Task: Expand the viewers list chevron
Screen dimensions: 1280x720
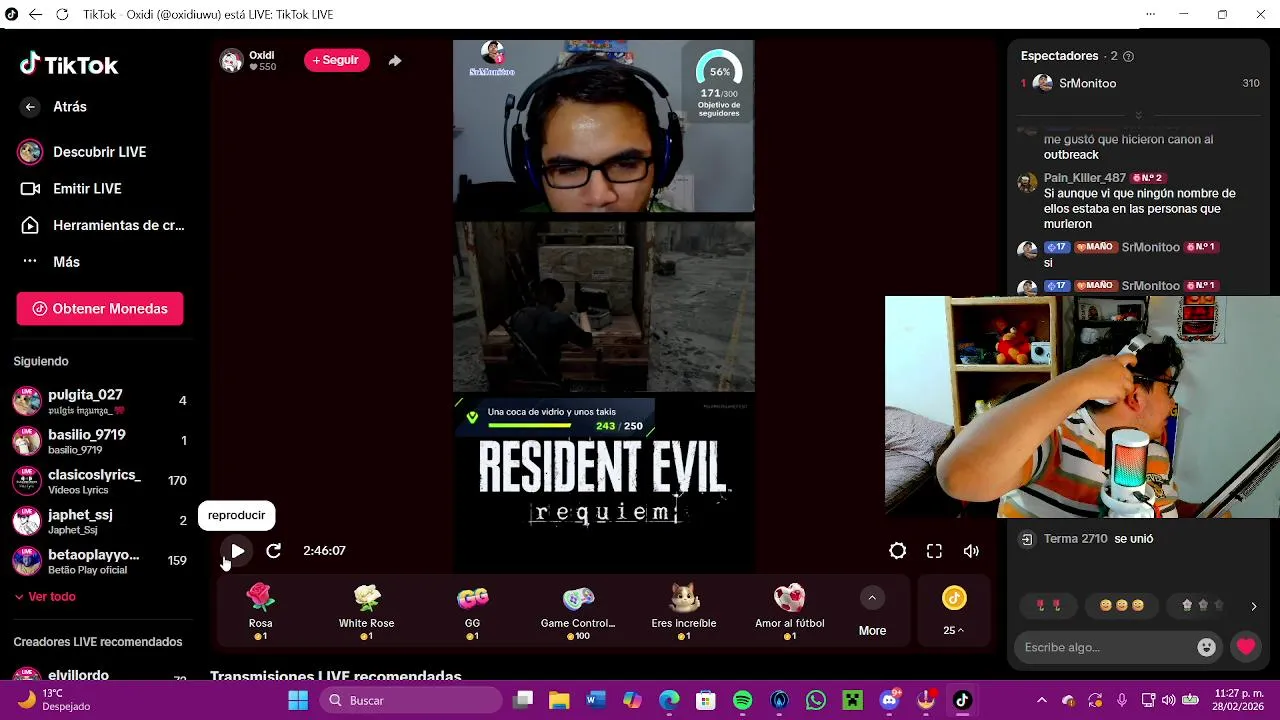Action: pos(1138,115)
